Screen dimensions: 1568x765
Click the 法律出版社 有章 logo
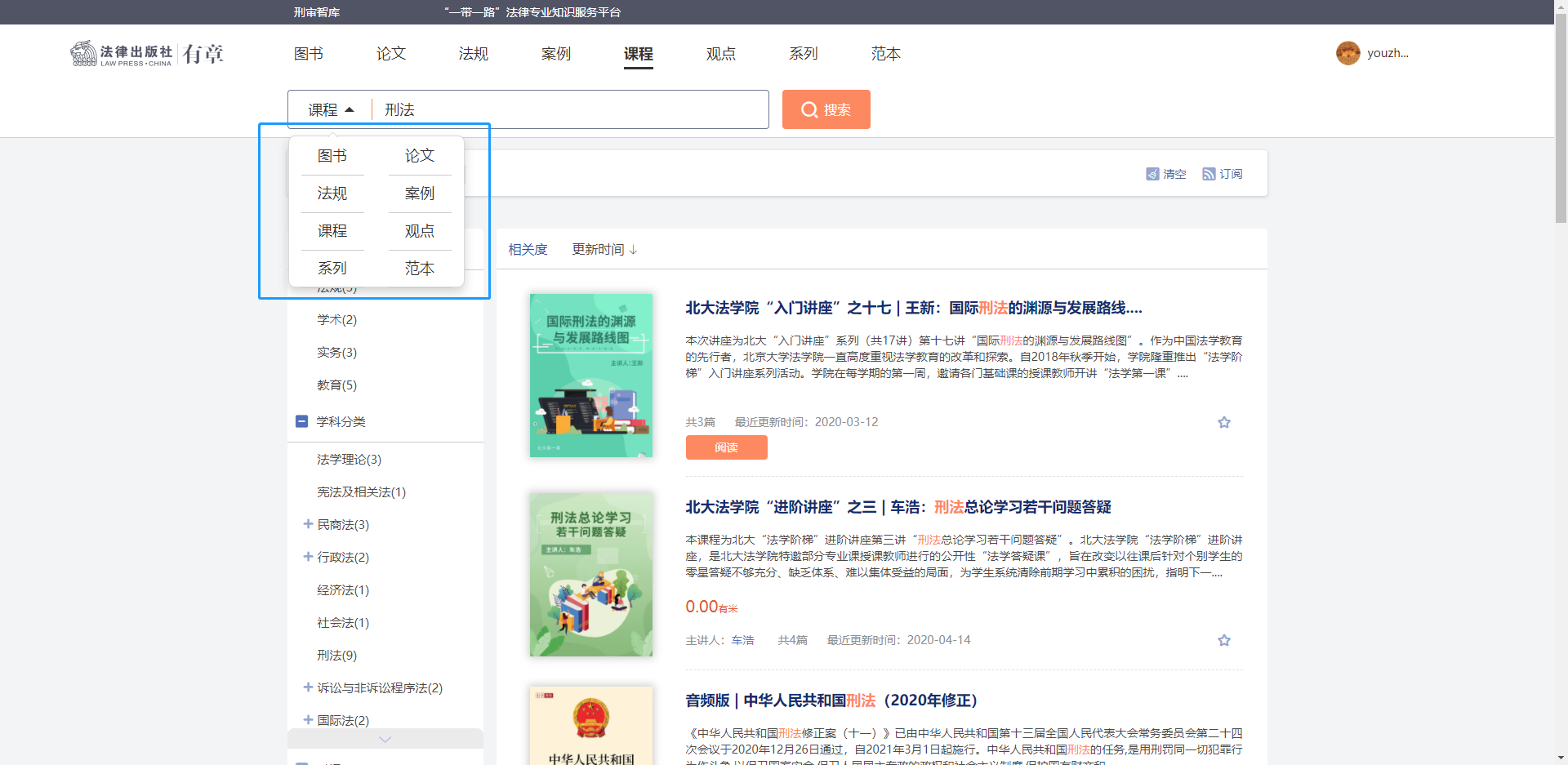(147, 54)
